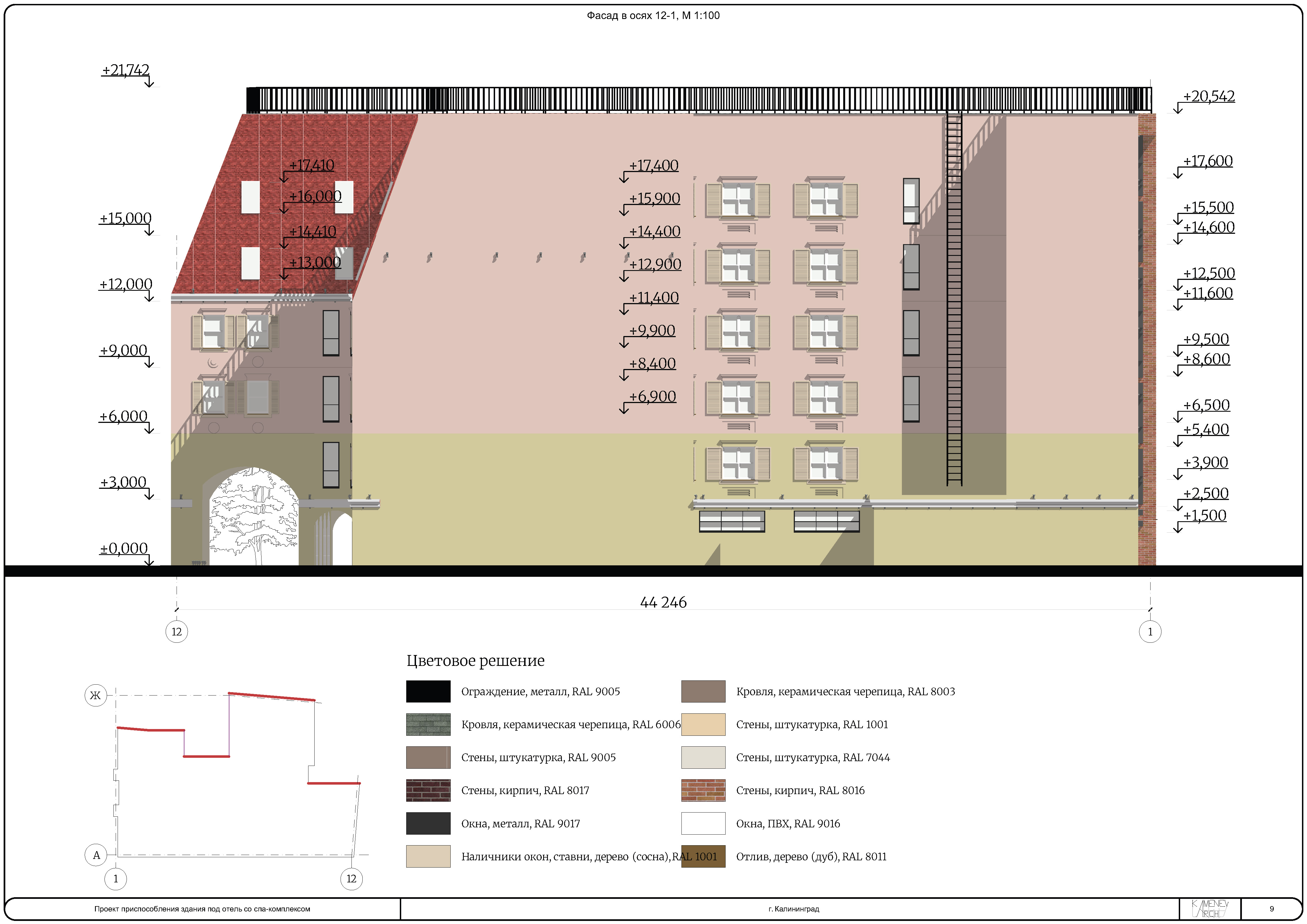The height and width of the screenshot is (924, 1307).
Task: Click 'Стены, штукатурка, RAL 1001' legend label
Action: pyautogui.click(x=812, y=725)
